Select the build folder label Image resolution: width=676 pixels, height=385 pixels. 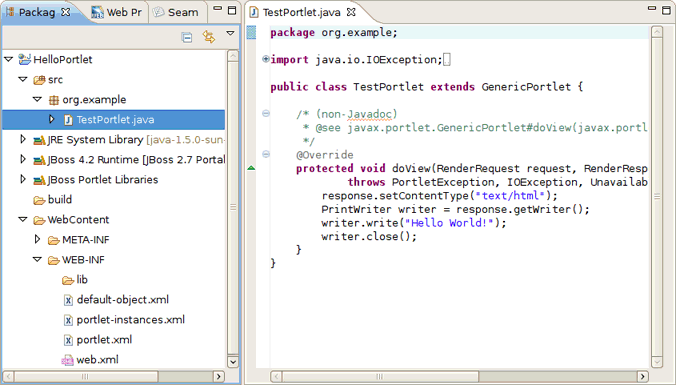[x=60, y=200]
